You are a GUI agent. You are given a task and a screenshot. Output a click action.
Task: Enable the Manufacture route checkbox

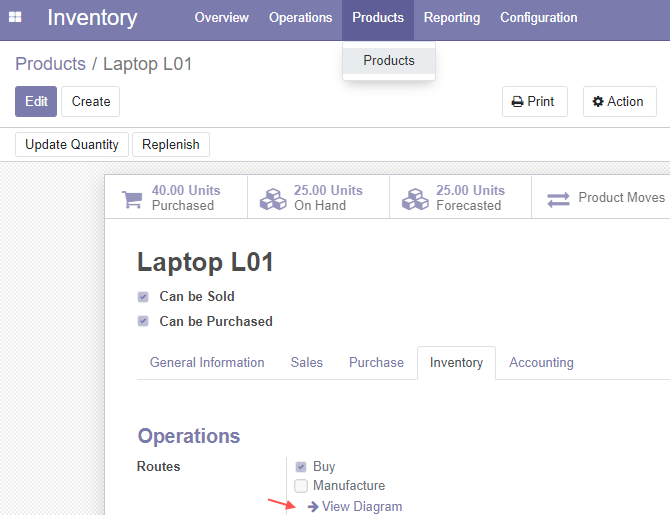[x=301, y=486]
